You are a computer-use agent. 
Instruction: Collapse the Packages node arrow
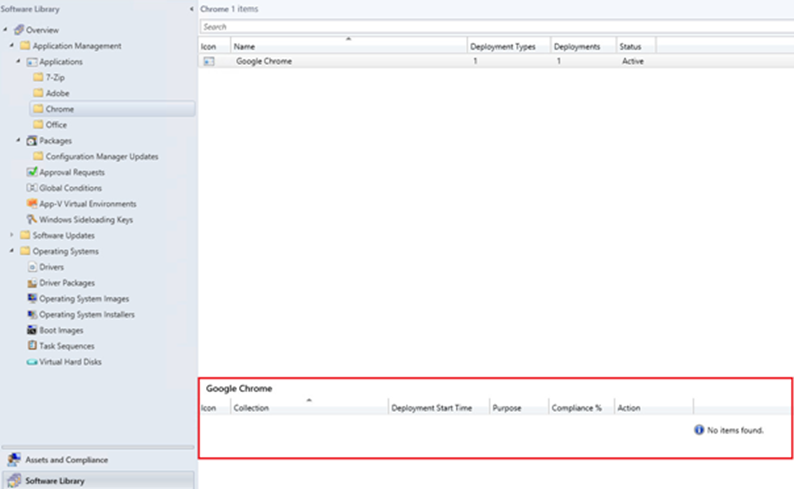point(18,140)
